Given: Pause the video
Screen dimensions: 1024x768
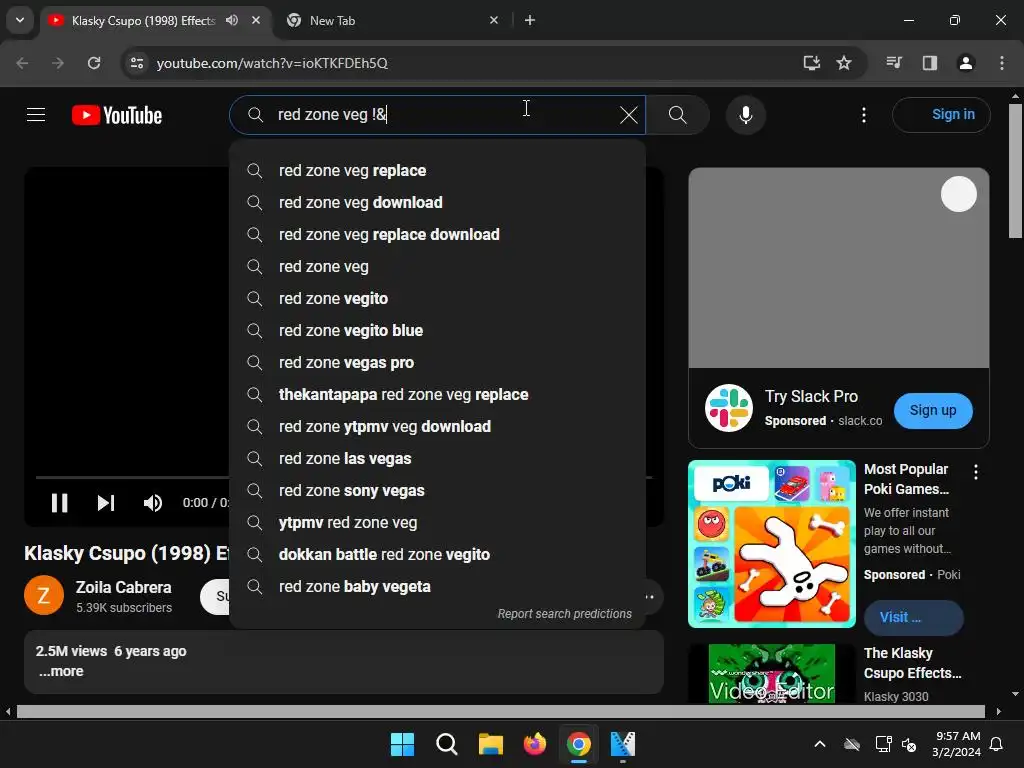Looking at the screenshot, I should tap(59, 503).
